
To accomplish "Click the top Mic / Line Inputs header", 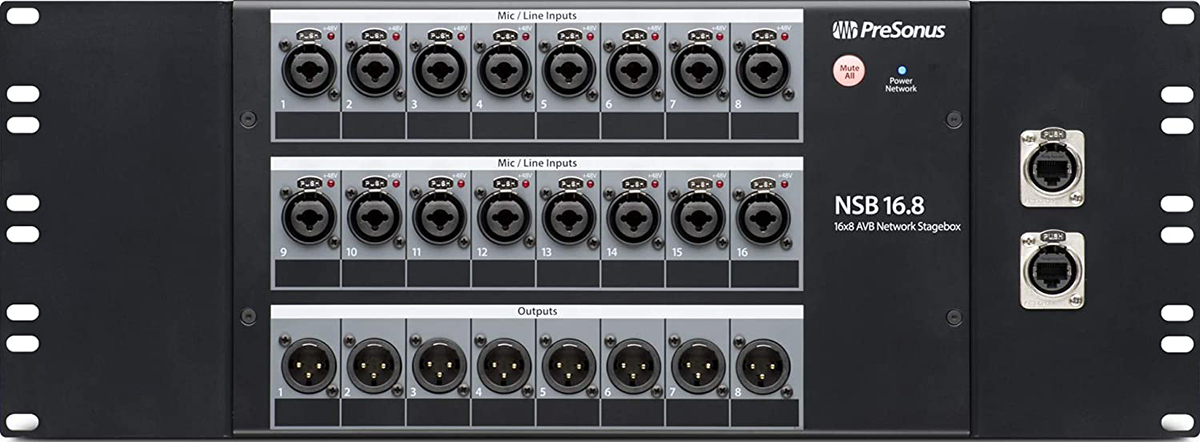I will pyautogui.click(x=536, y=17).
